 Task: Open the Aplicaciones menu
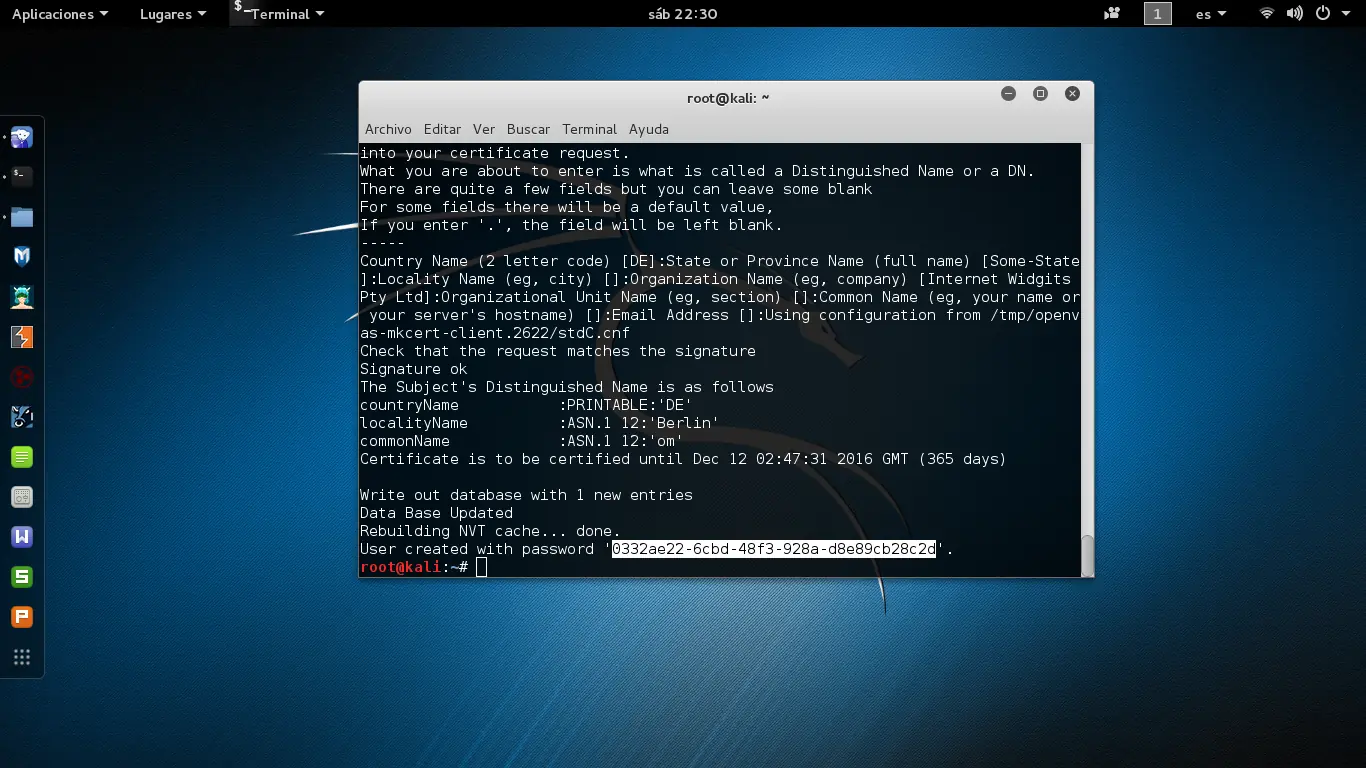(x=60, y=14)
